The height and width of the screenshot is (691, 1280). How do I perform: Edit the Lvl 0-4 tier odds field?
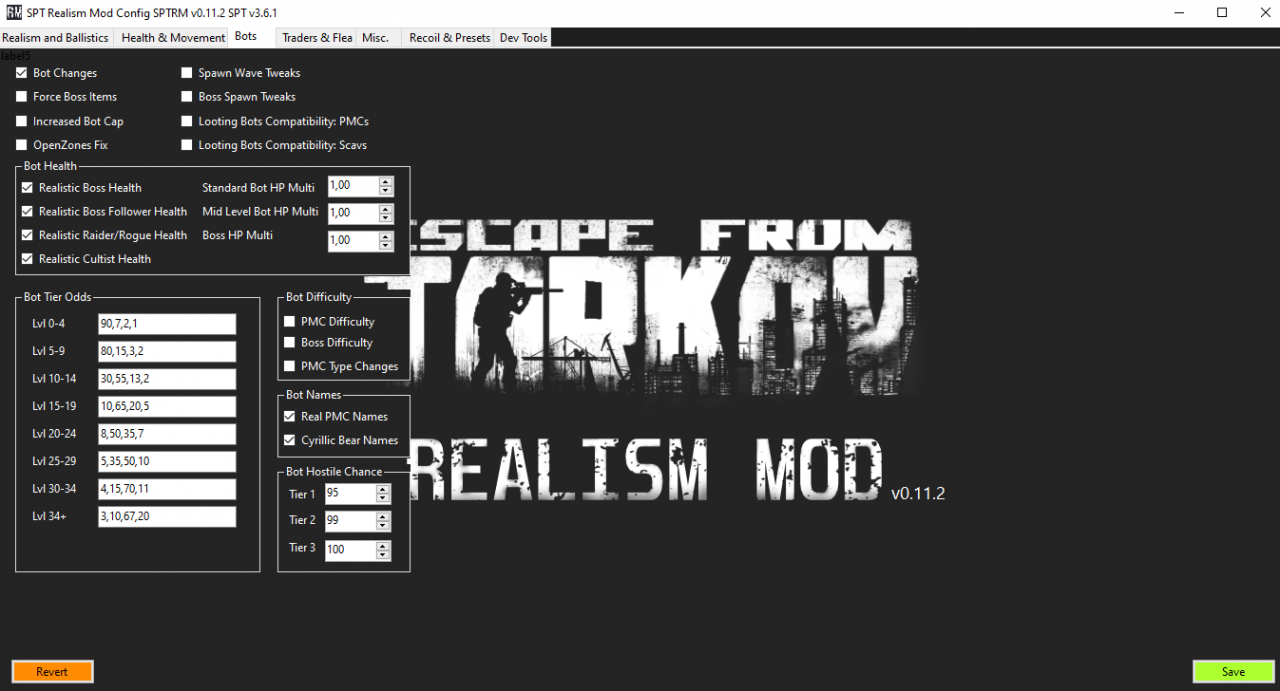click(167, 324)
